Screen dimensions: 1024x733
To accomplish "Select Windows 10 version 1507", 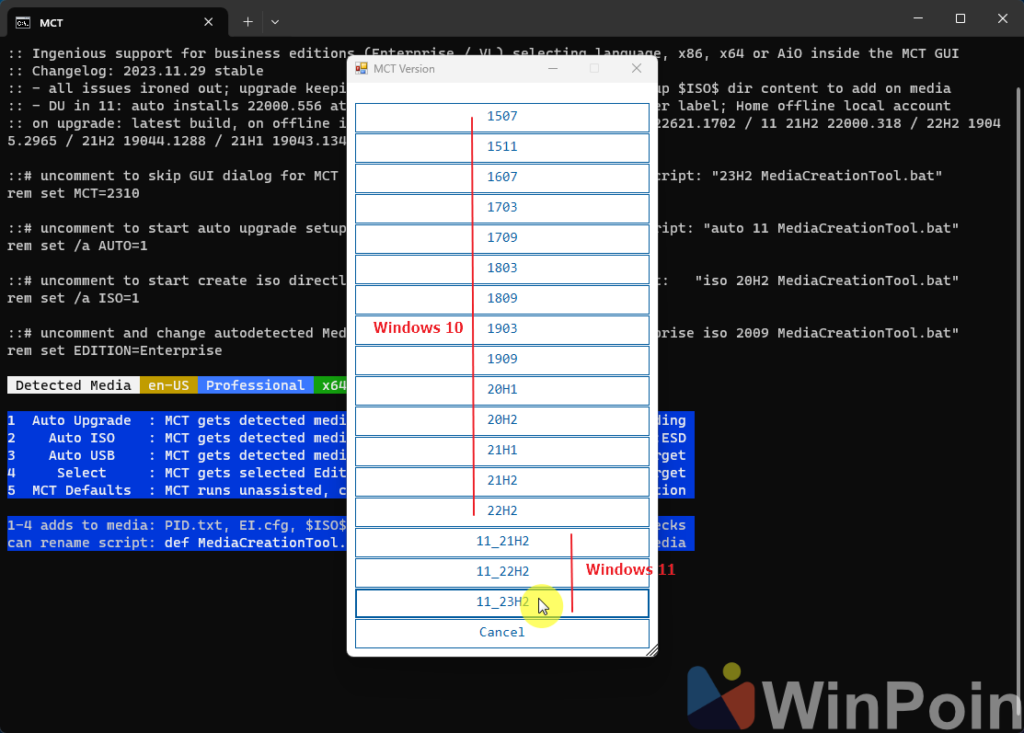I will tap(502, 117).
